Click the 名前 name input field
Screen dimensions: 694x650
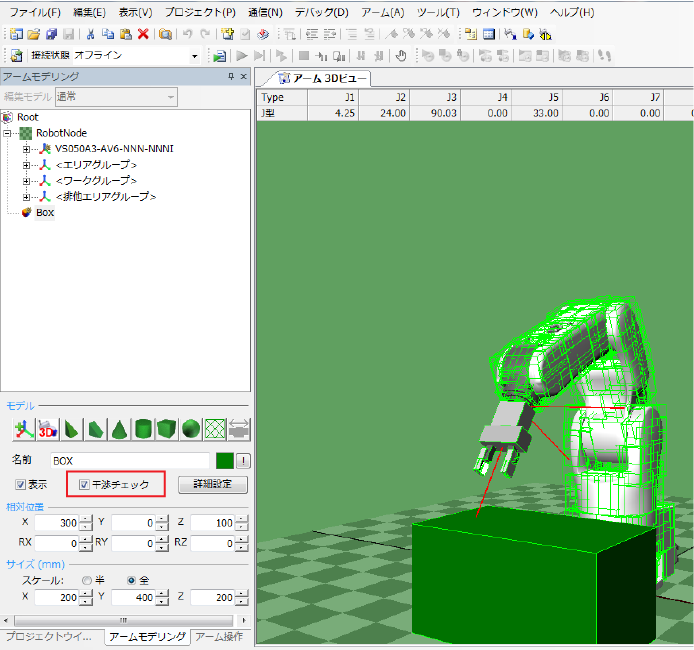pyautogui.click(x=130, y=460)
